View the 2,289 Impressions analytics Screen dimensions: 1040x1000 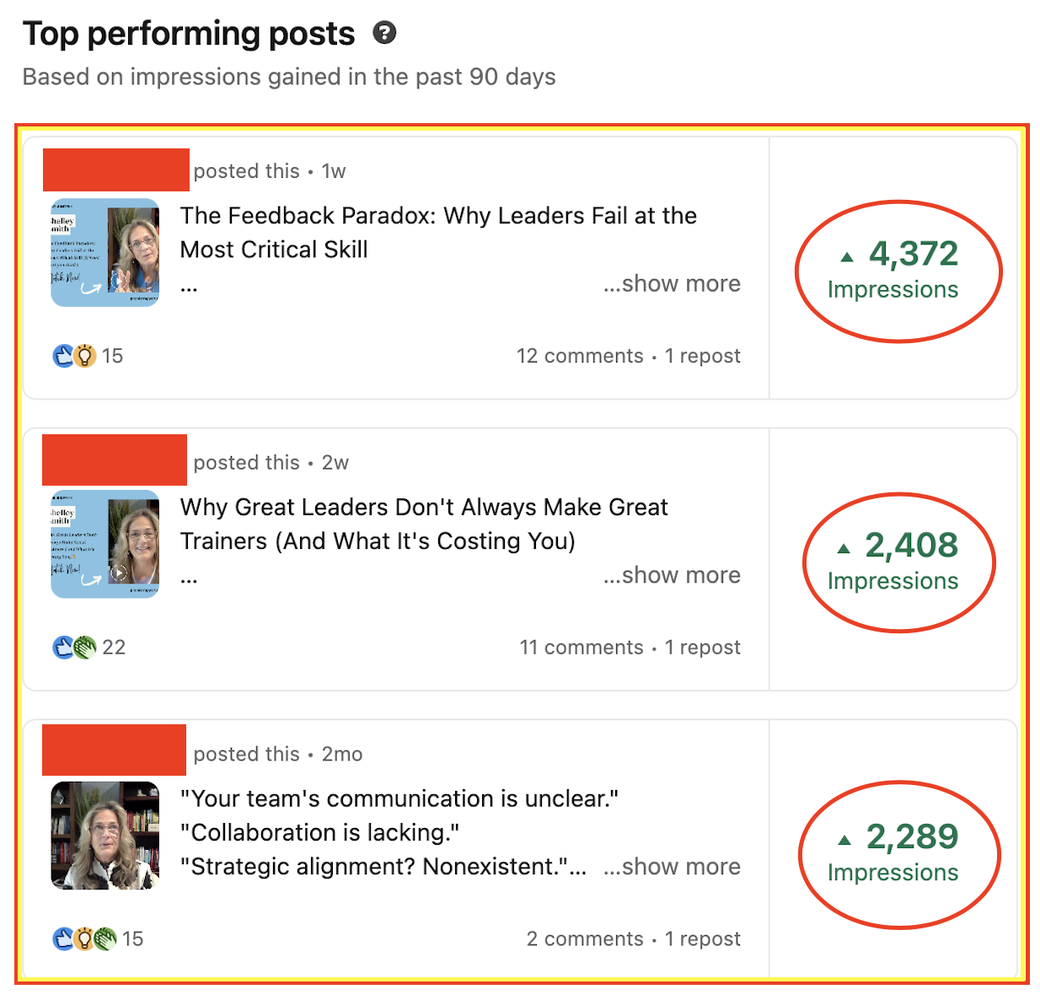point(893,853)
